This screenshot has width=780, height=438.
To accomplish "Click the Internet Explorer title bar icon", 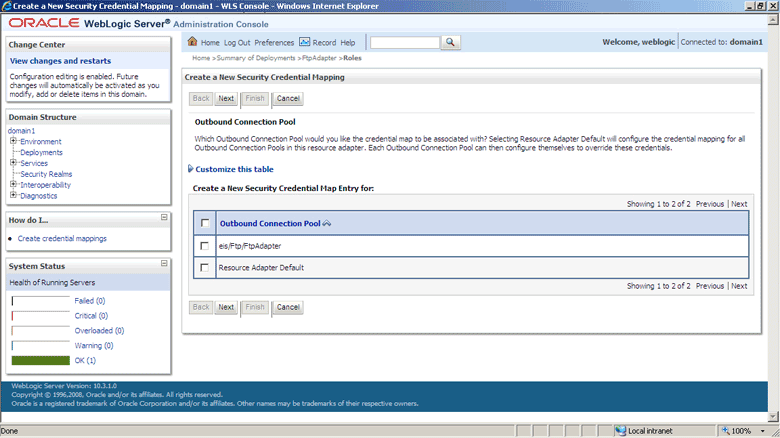I will 6,6.
